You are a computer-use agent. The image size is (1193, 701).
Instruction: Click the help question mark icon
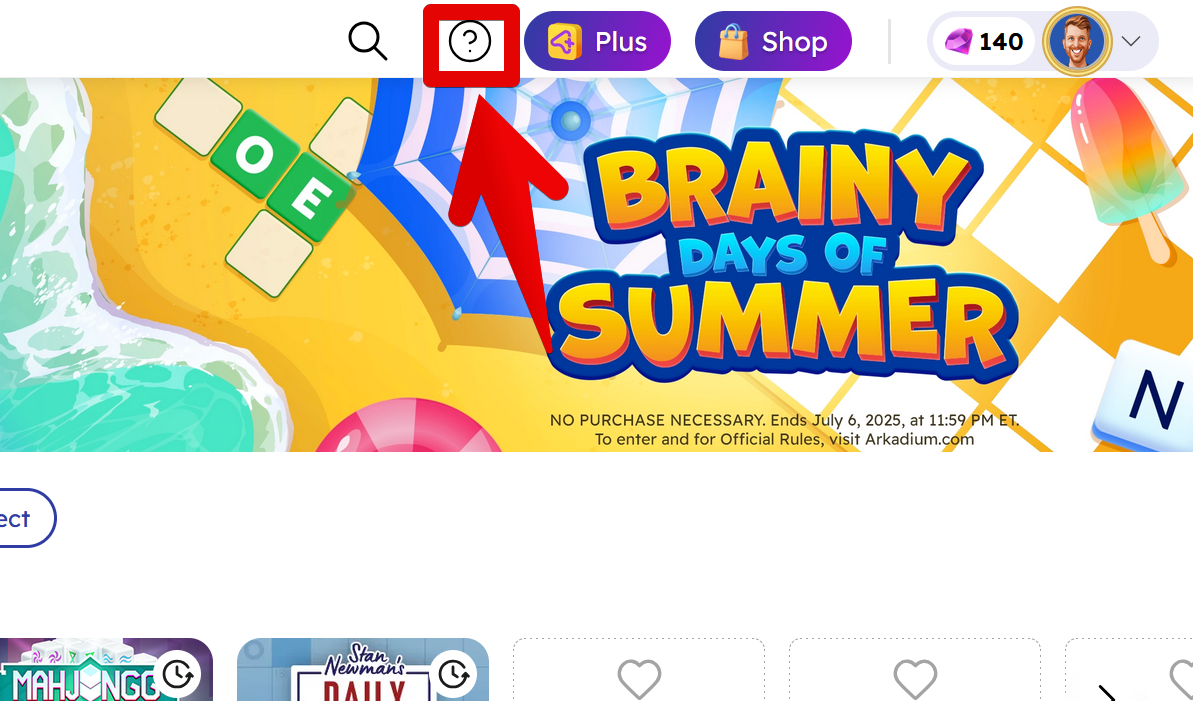tap(470, 41)
